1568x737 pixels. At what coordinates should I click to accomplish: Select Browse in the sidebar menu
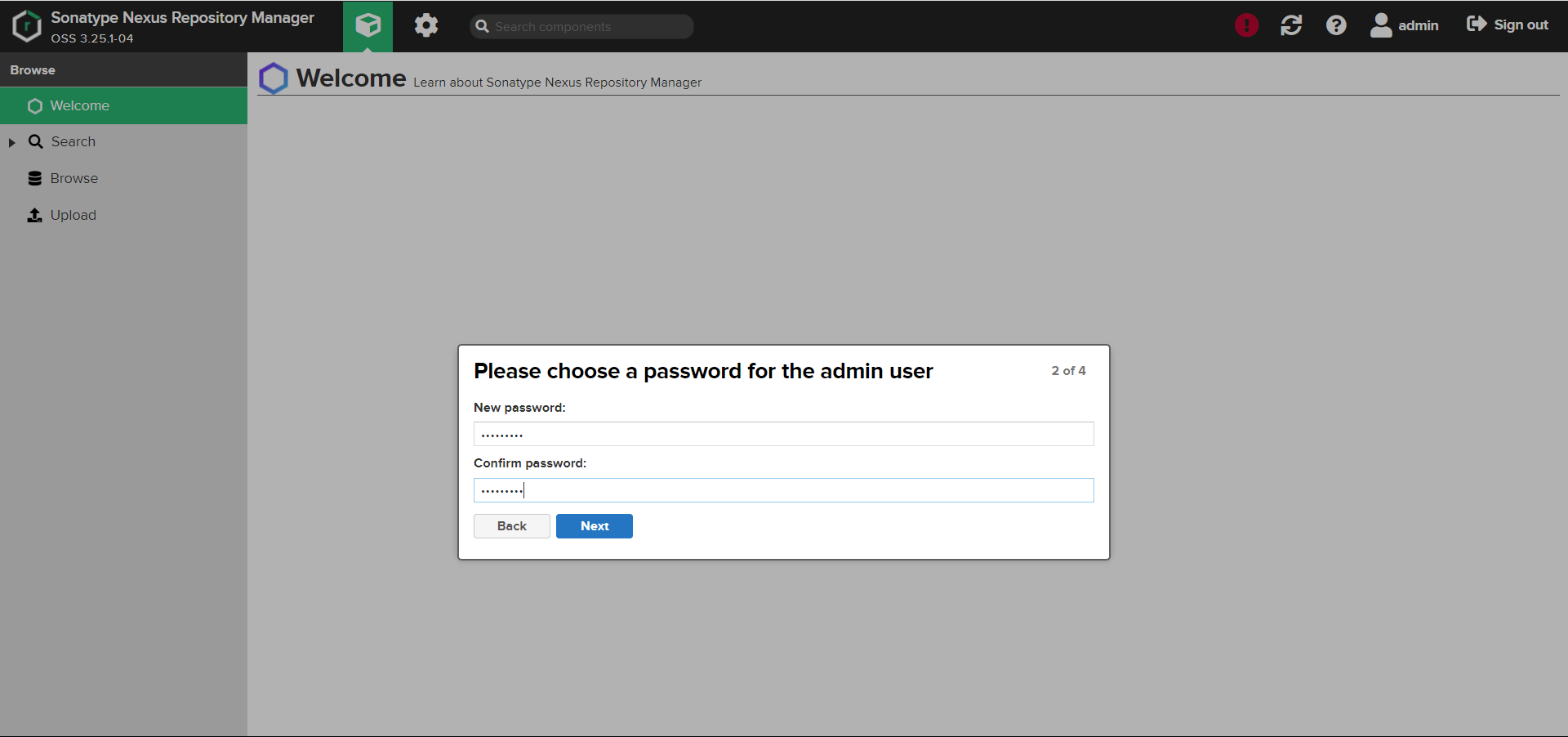[x=74, y=178]
